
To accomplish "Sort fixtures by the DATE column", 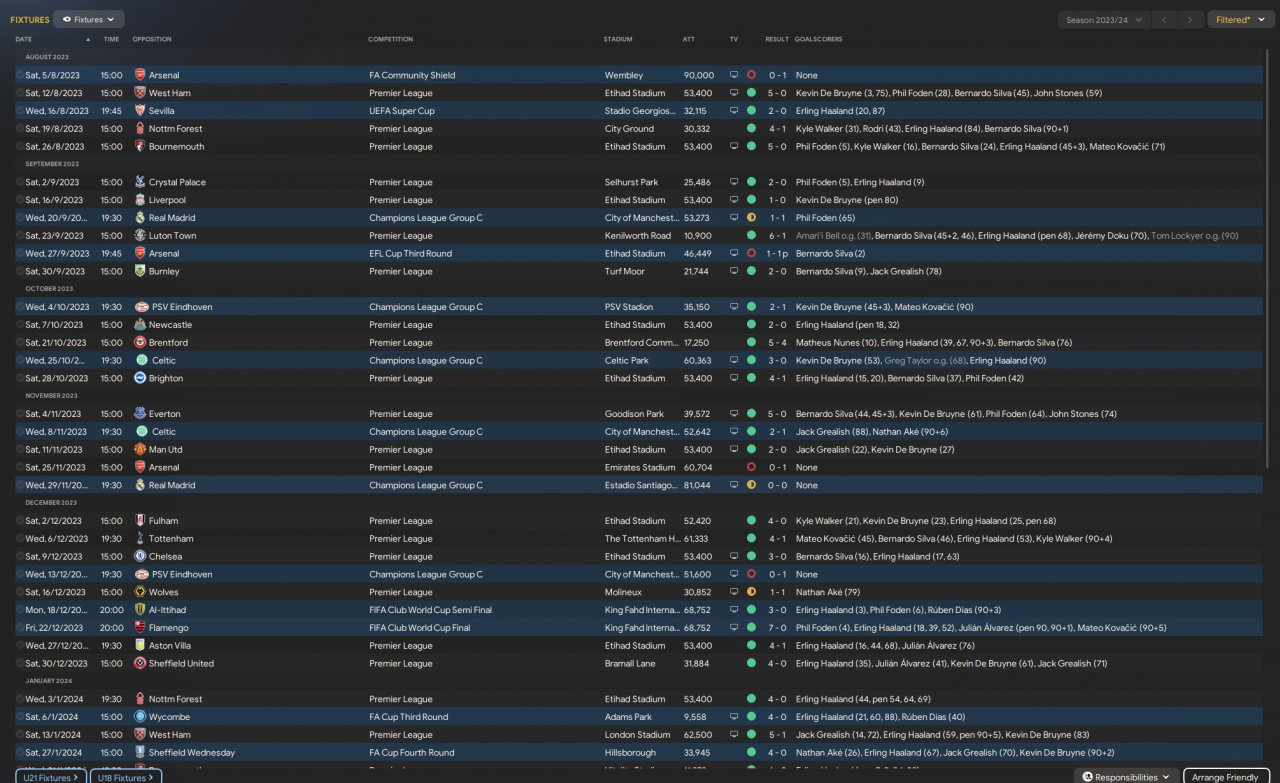I will [x=23, y=39].
